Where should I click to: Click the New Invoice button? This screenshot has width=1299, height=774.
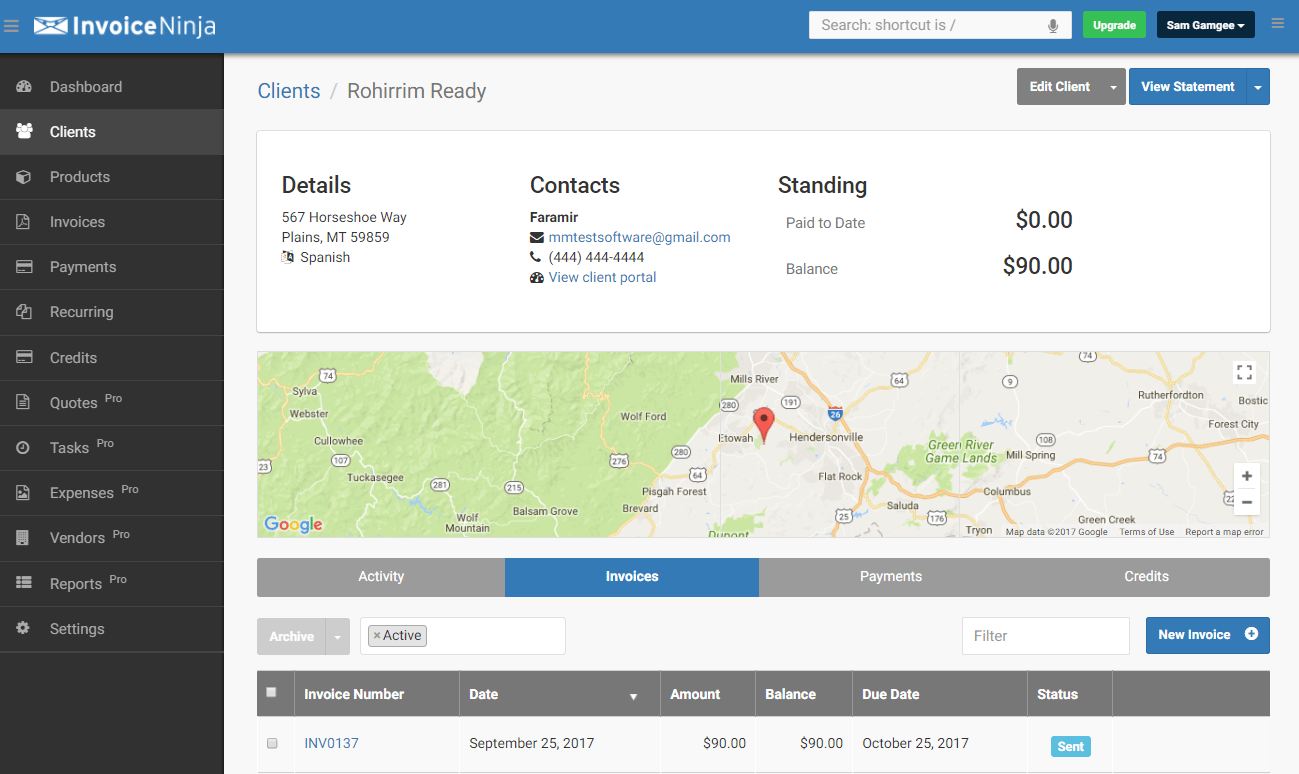click(x=1207, y=635)
